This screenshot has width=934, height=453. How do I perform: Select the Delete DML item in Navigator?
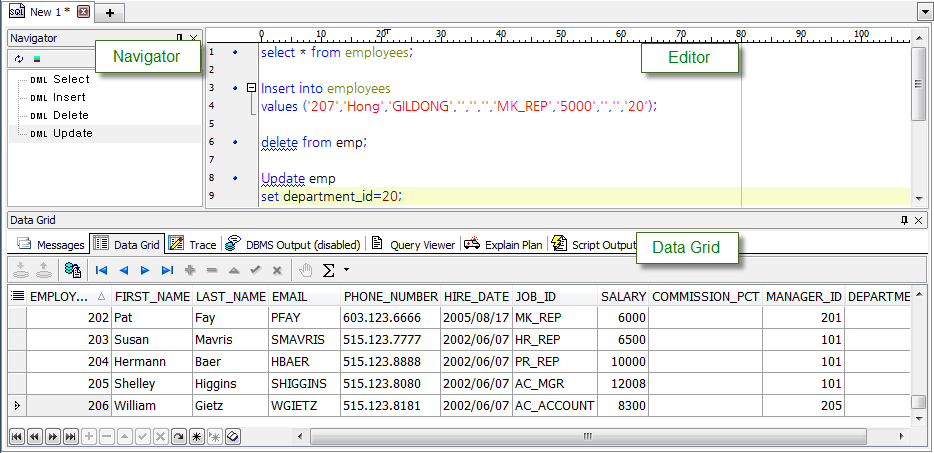(x=70, y=115)
